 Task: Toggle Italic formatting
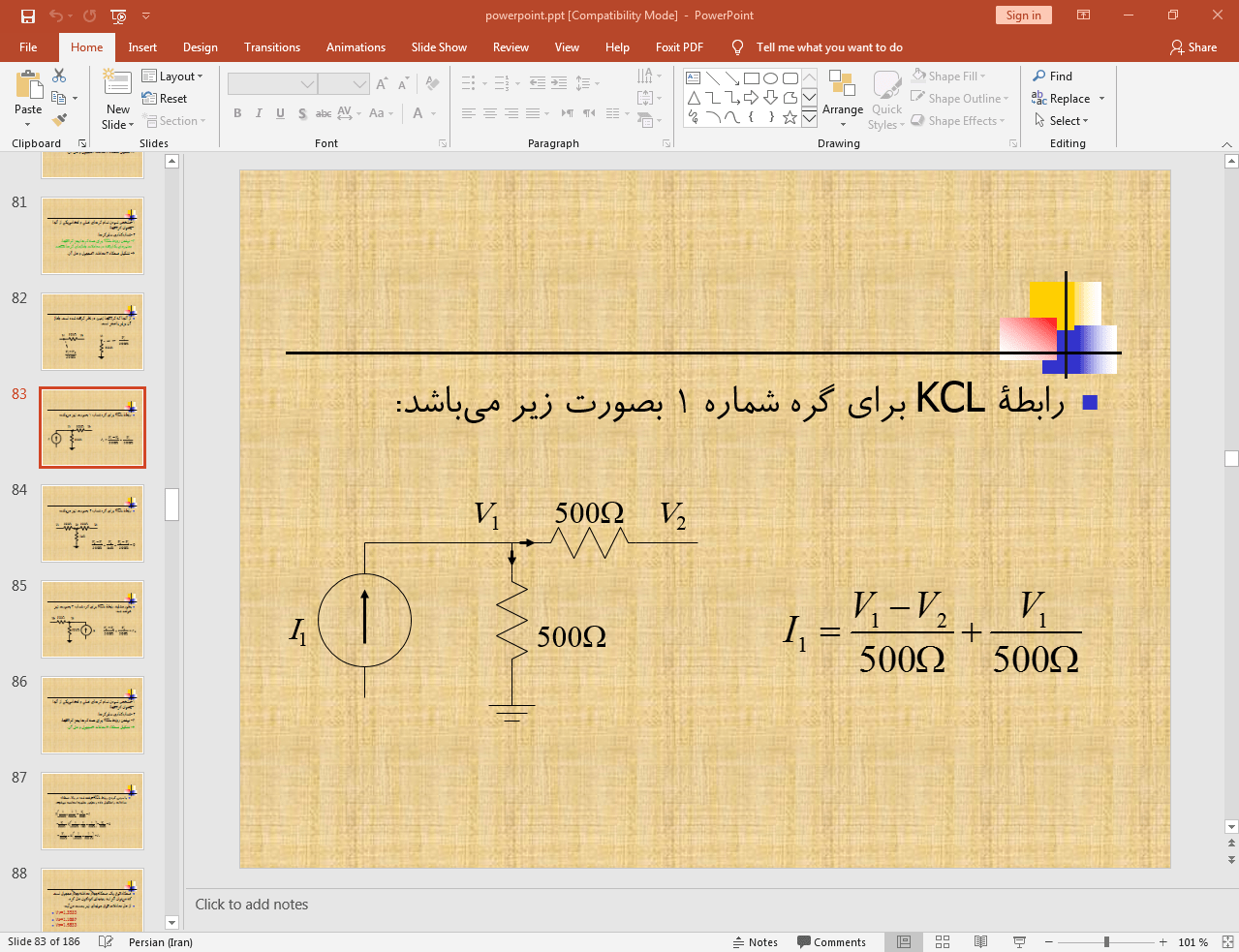coord(259,113)
